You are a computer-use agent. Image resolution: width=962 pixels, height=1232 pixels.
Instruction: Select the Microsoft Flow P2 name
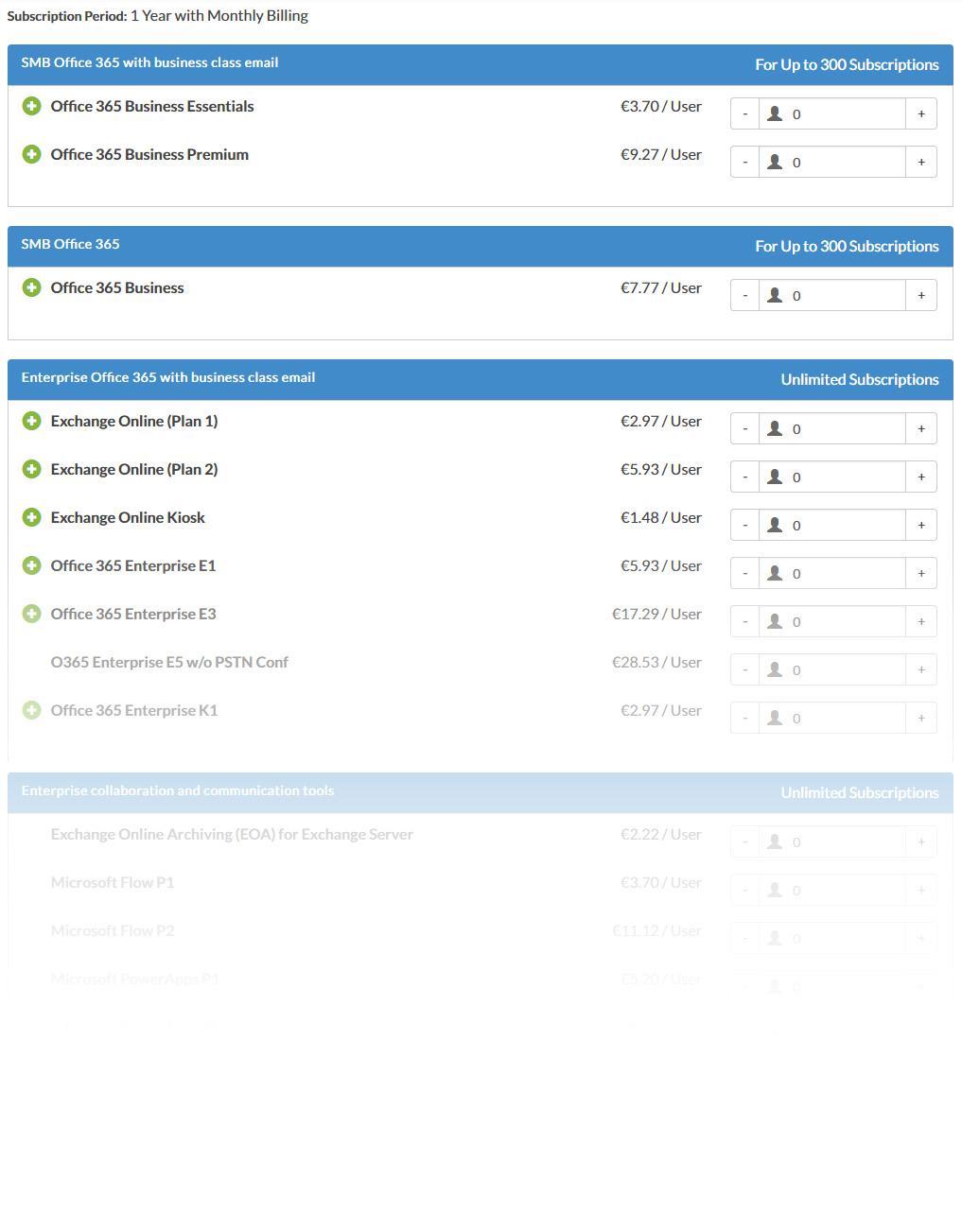coord(113,930)
